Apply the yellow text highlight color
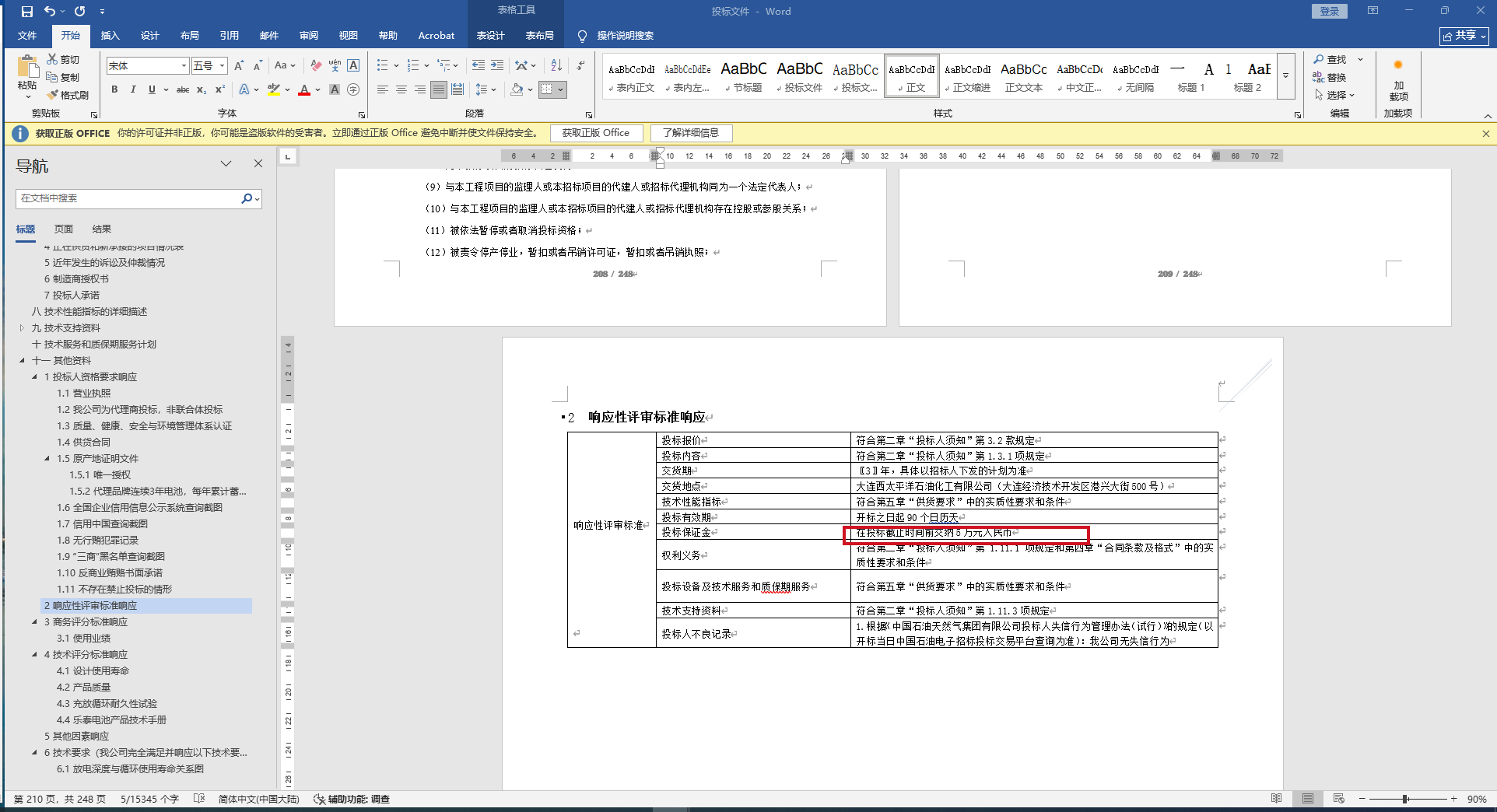 pyautogui.click(x=273, y=89)
